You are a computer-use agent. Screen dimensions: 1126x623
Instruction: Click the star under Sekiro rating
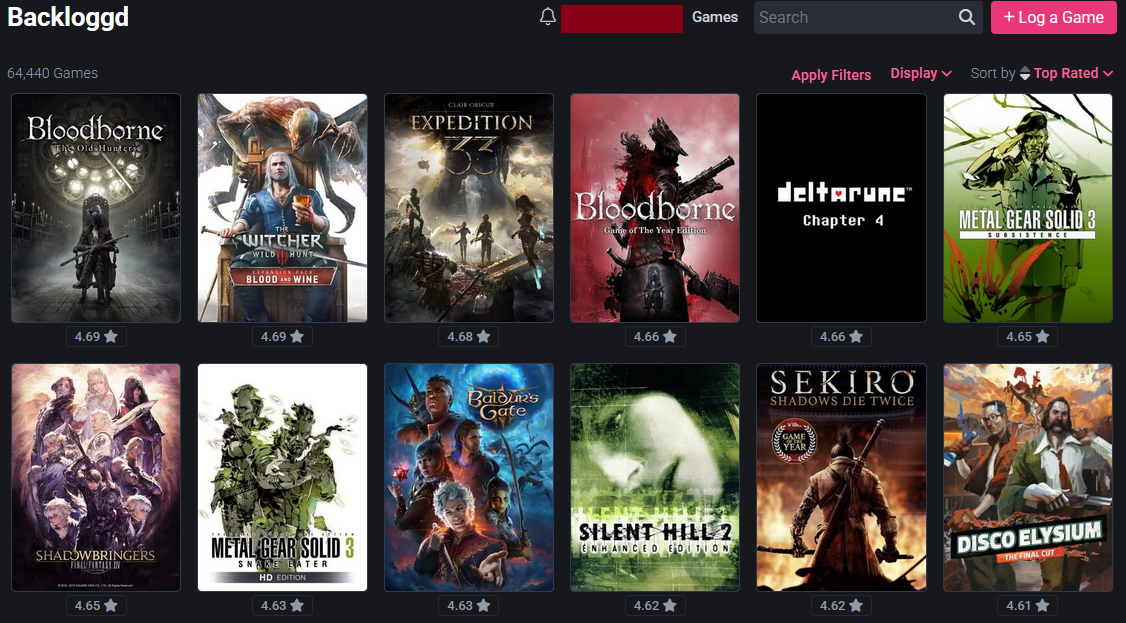tap(856, 606)
